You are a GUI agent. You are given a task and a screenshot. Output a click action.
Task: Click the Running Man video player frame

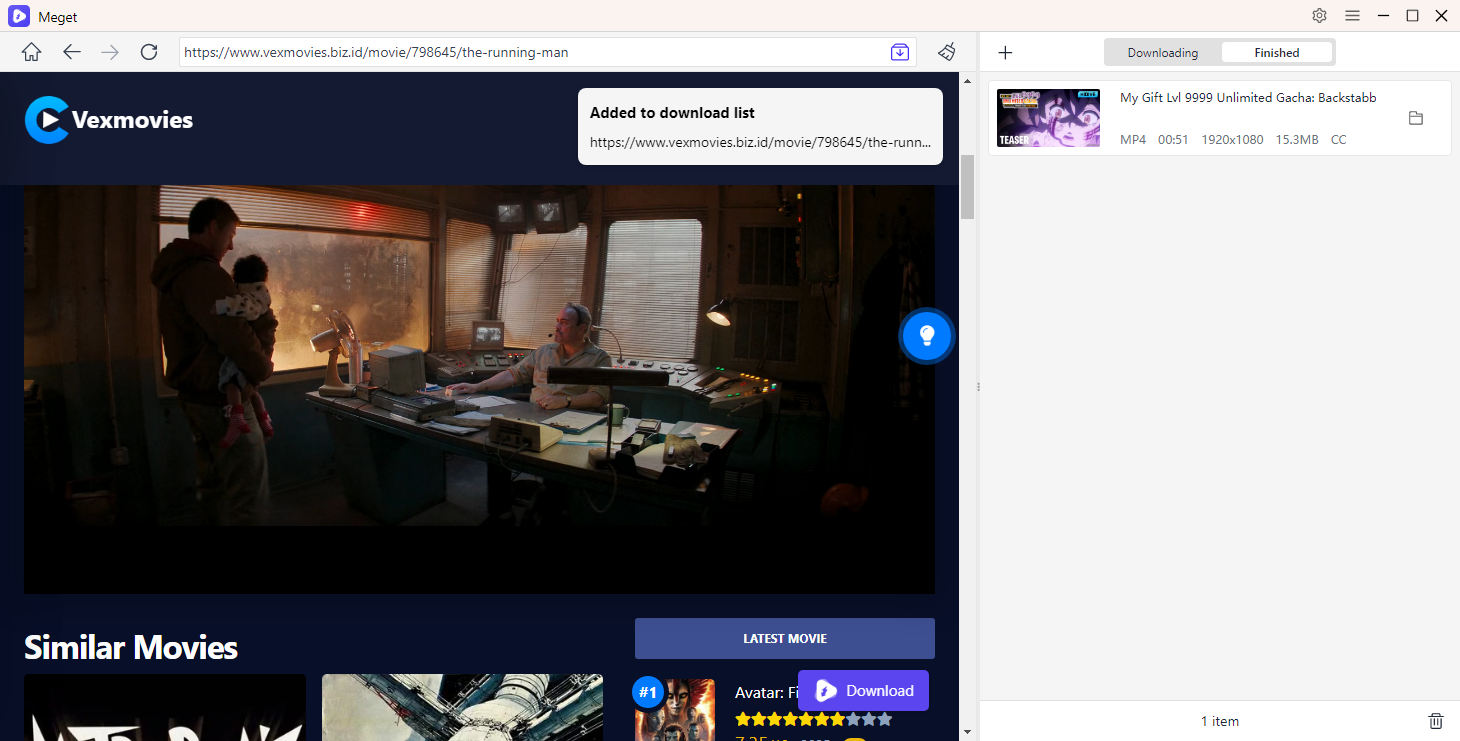point(479,389)
